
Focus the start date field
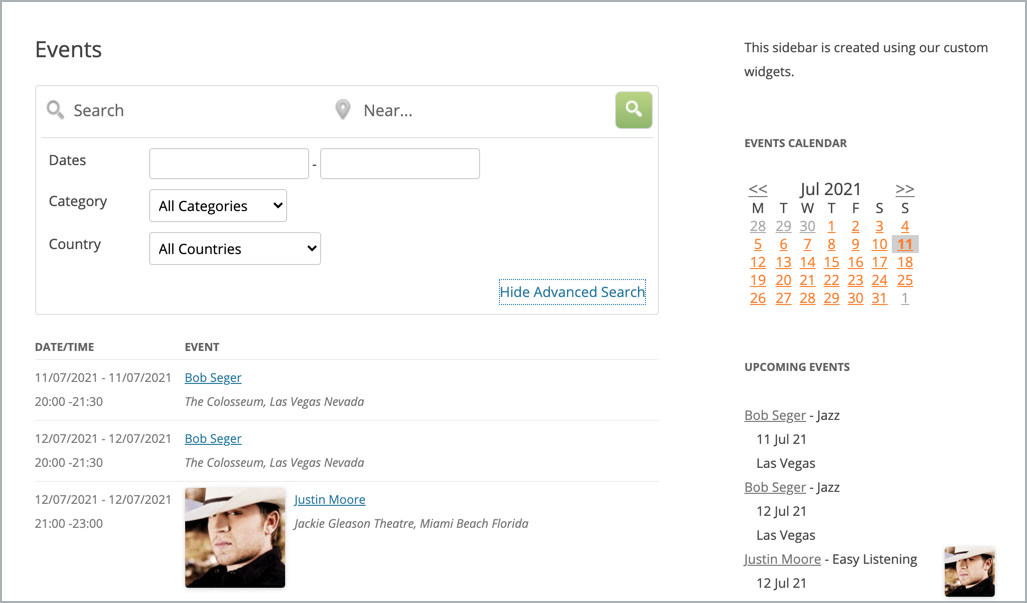229,164
